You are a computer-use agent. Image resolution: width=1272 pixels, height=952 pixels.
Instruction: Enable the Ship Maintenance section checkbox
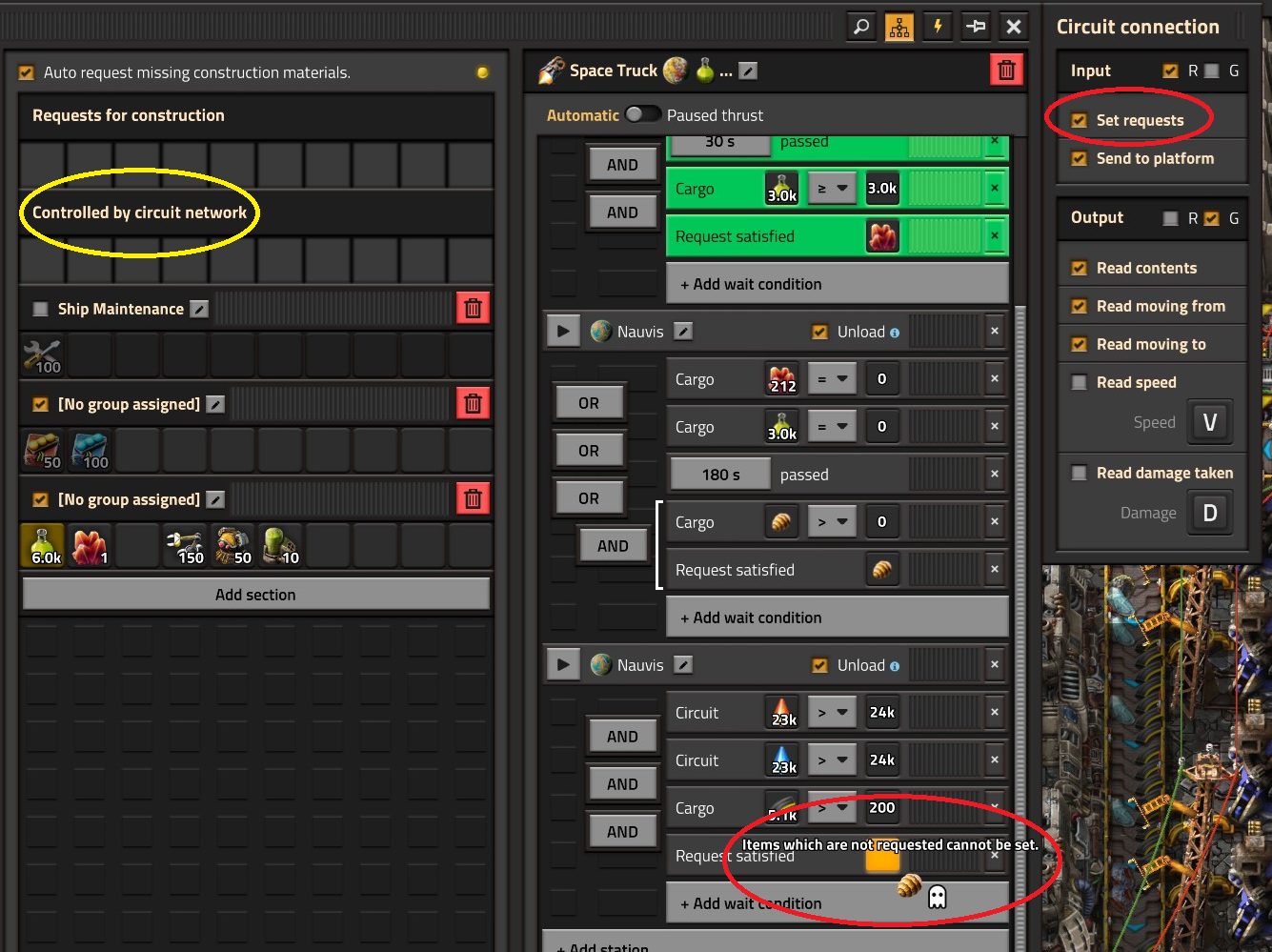tap(40, 309)
